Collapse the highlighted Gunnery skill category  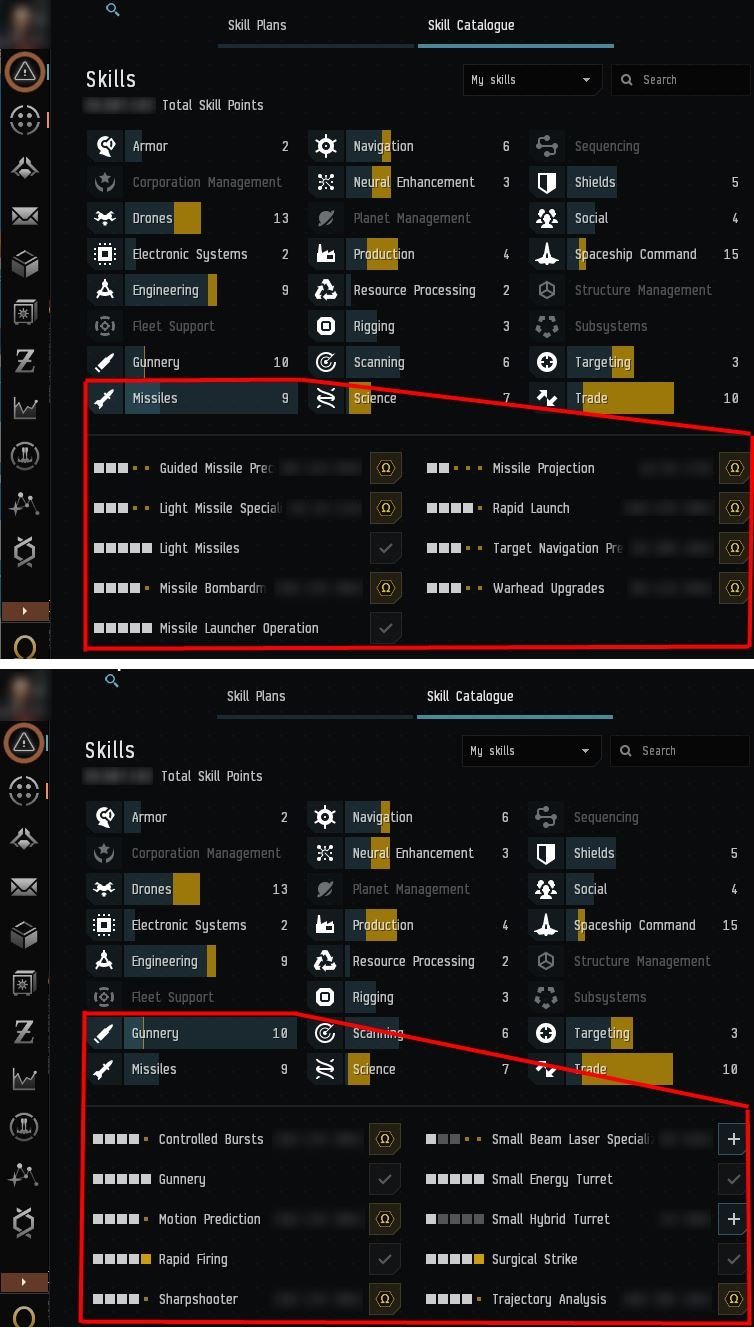point(190,1033)
